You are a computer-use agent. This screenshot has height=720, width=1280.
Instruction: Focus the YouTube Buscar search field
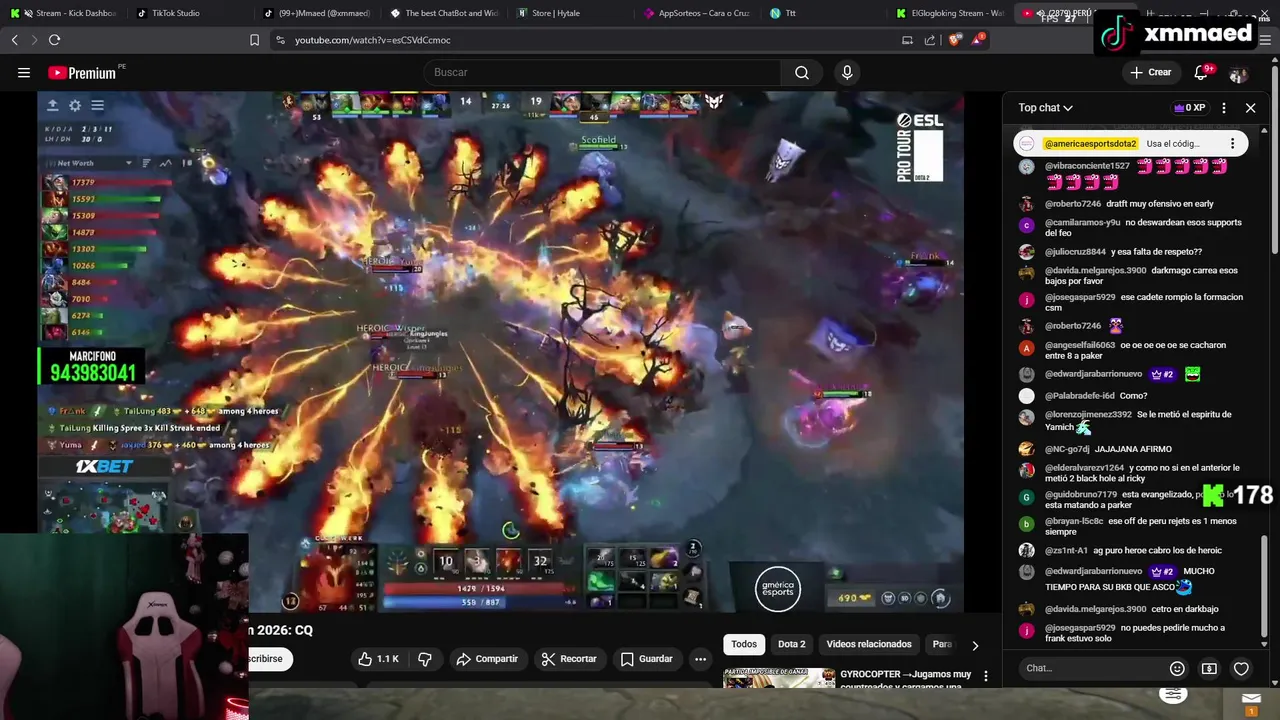click(x=602, y=72)
